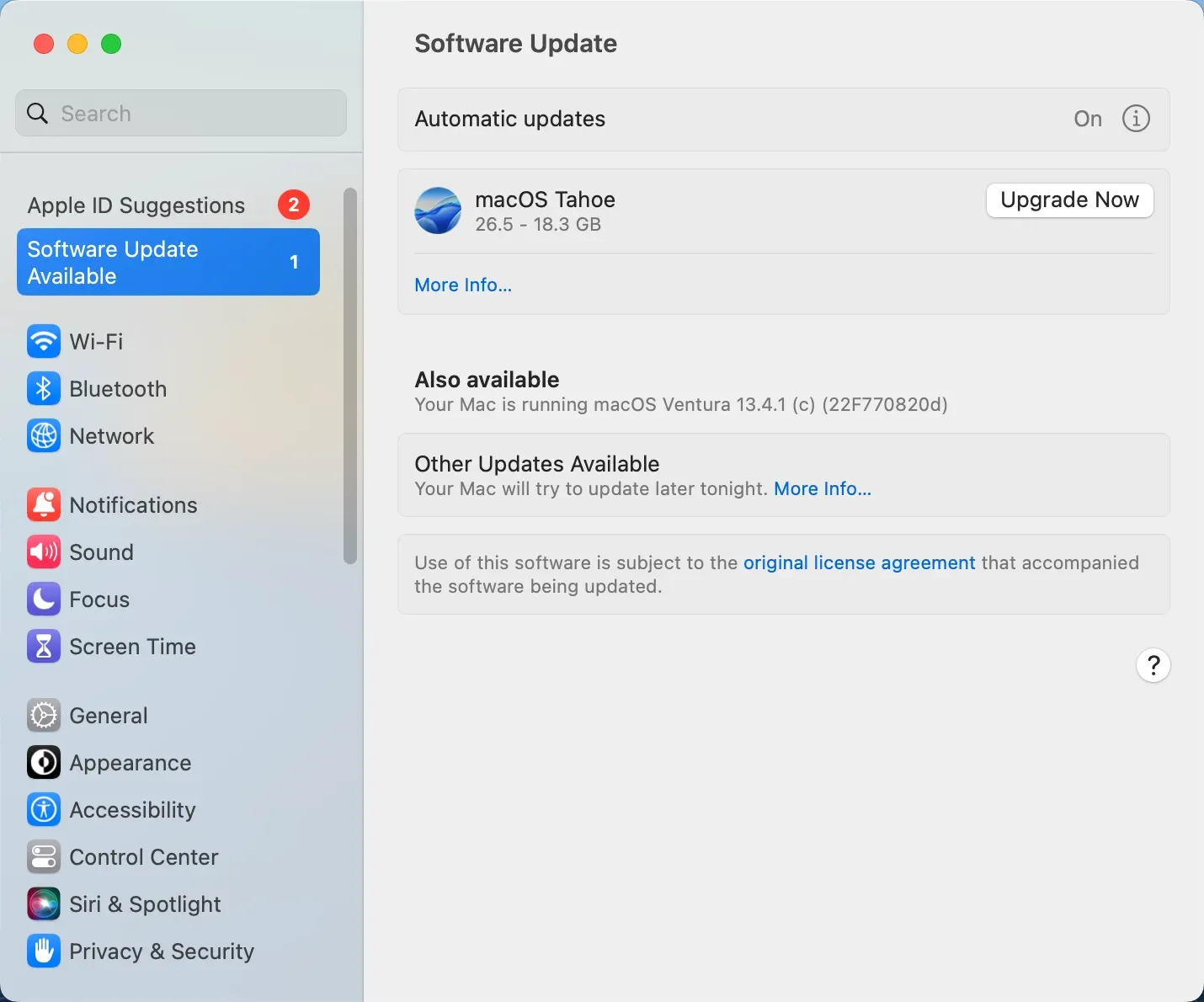This screenshot has height=1002, width=1204.
Task: Open Wi-Fi settings label
Action: point(96,342)
